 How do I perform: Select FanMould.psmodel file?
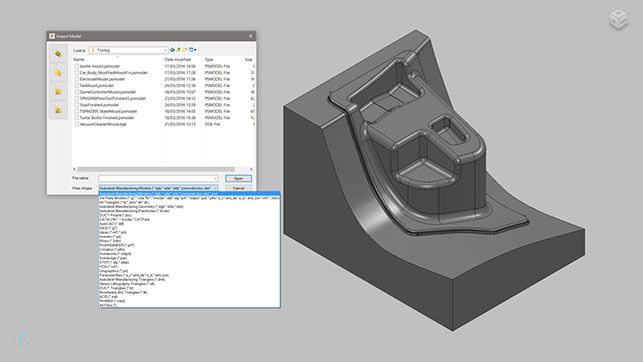coord(96,85)
